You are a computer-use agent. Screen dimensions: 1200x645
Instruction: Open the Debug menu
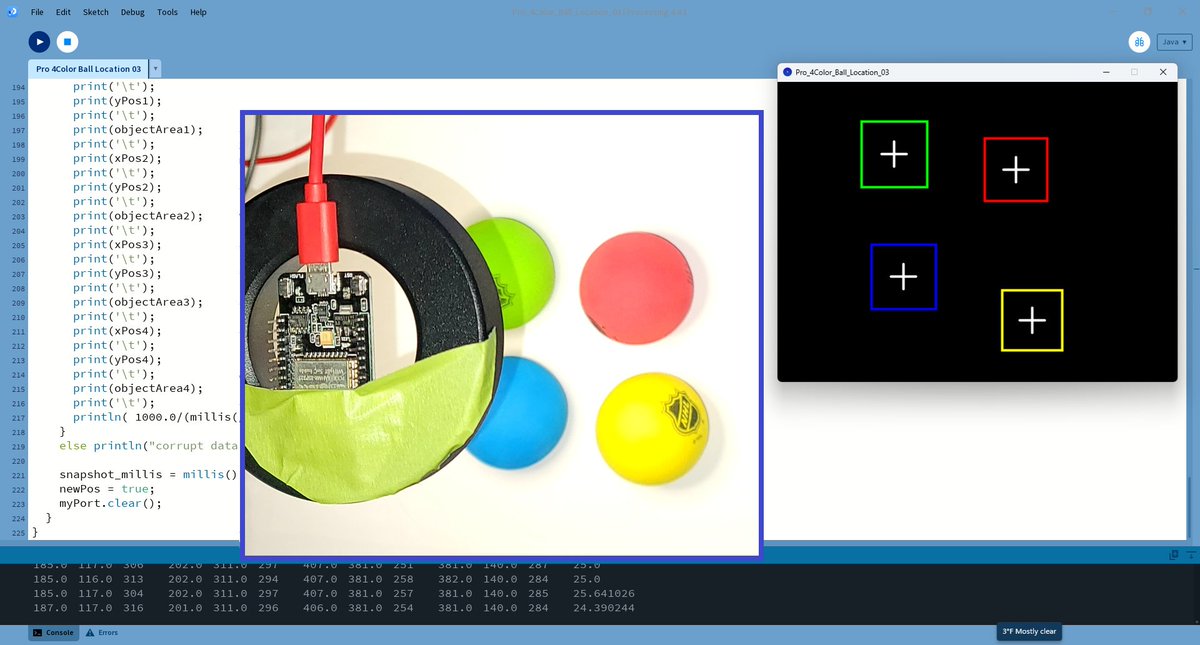(x=133, y=11)
